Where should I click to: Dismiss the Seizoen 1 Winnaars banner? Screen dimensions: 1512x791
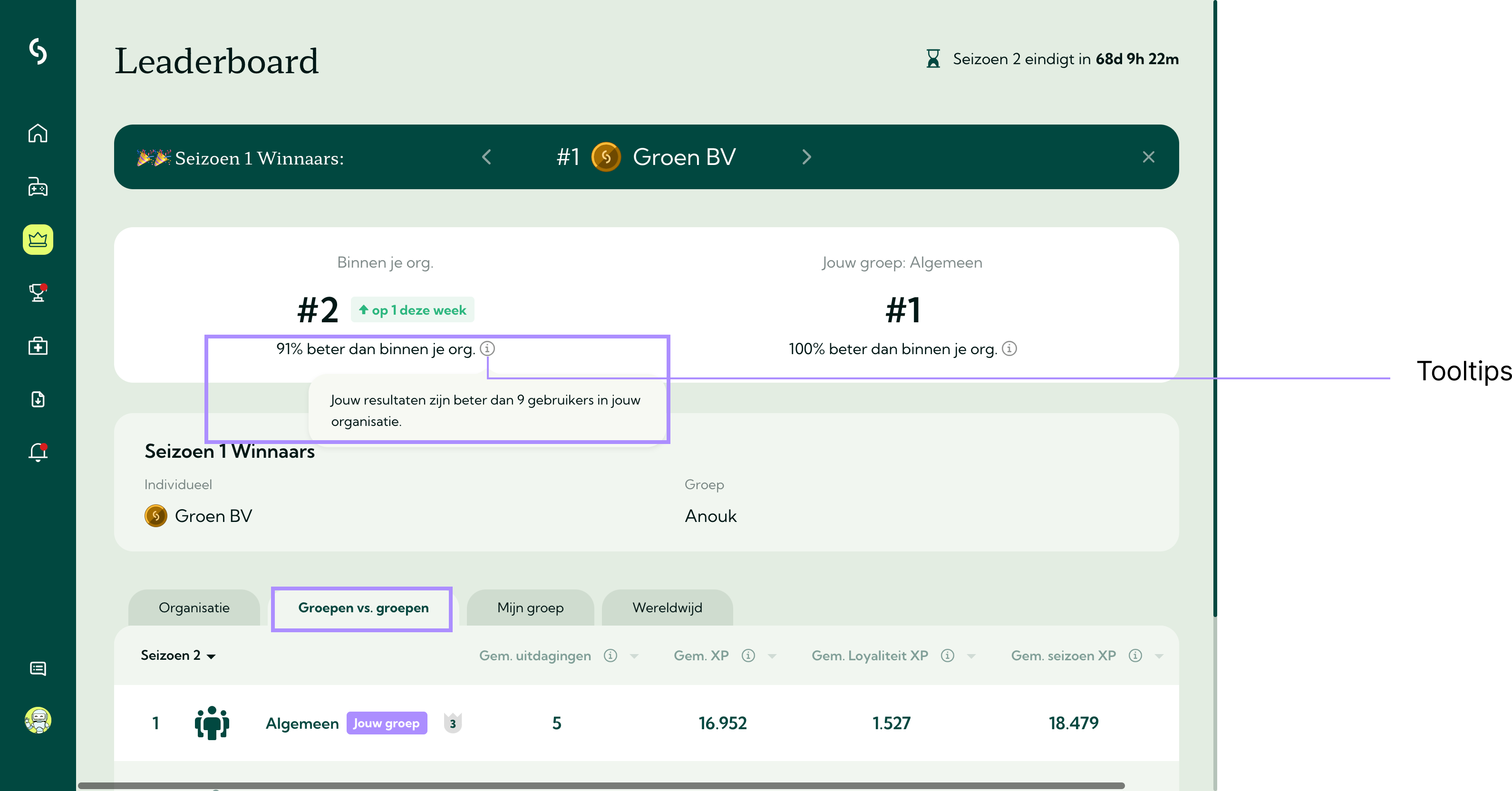point(1148,157)
